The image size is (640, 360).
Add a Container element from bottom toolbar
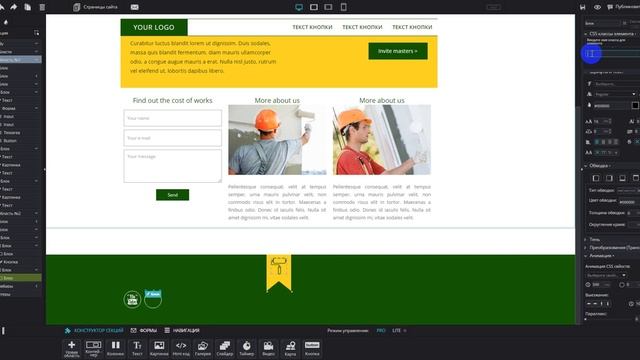point(93,349)
